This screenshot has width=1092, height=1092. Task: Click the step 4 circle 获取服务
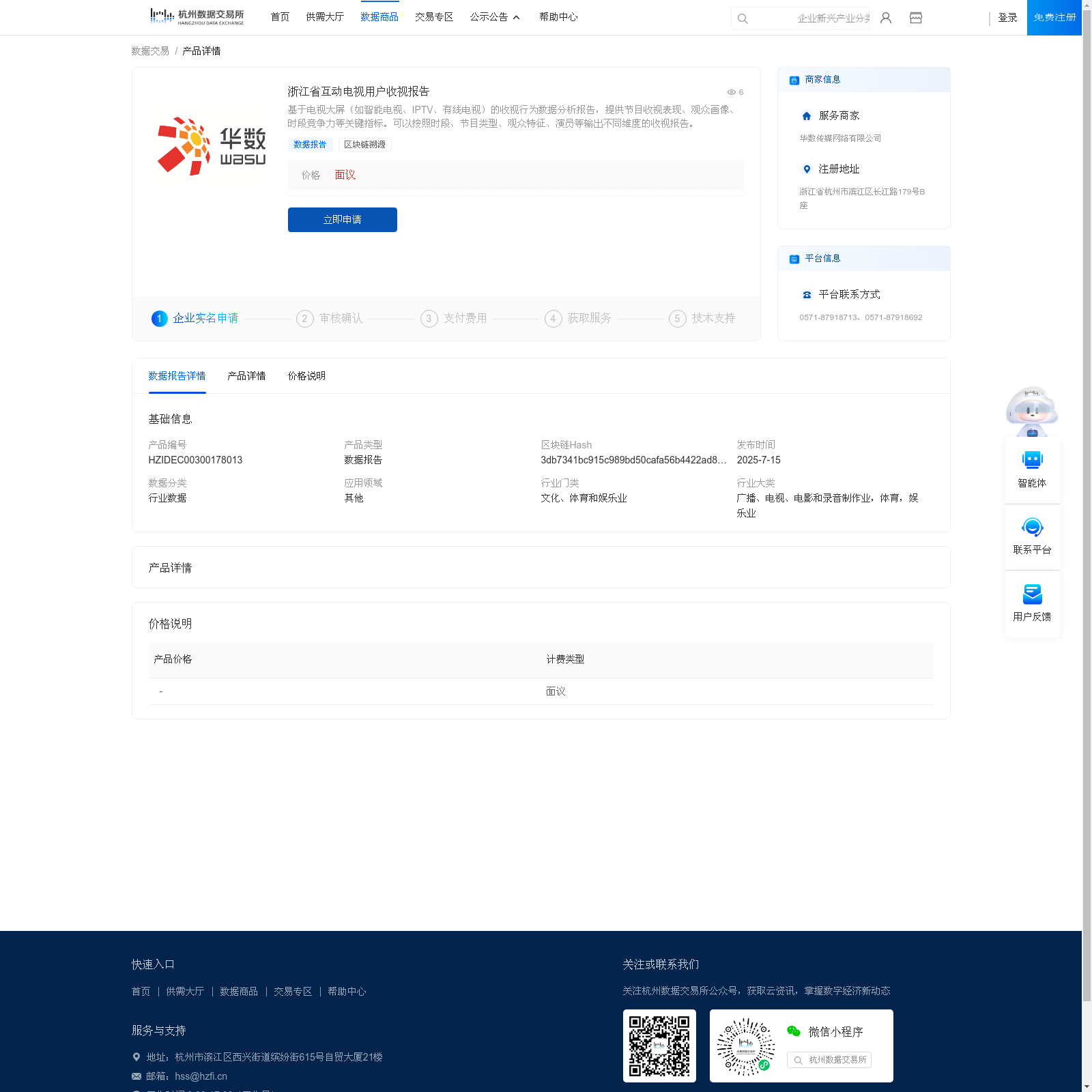[x=553, y=319]
